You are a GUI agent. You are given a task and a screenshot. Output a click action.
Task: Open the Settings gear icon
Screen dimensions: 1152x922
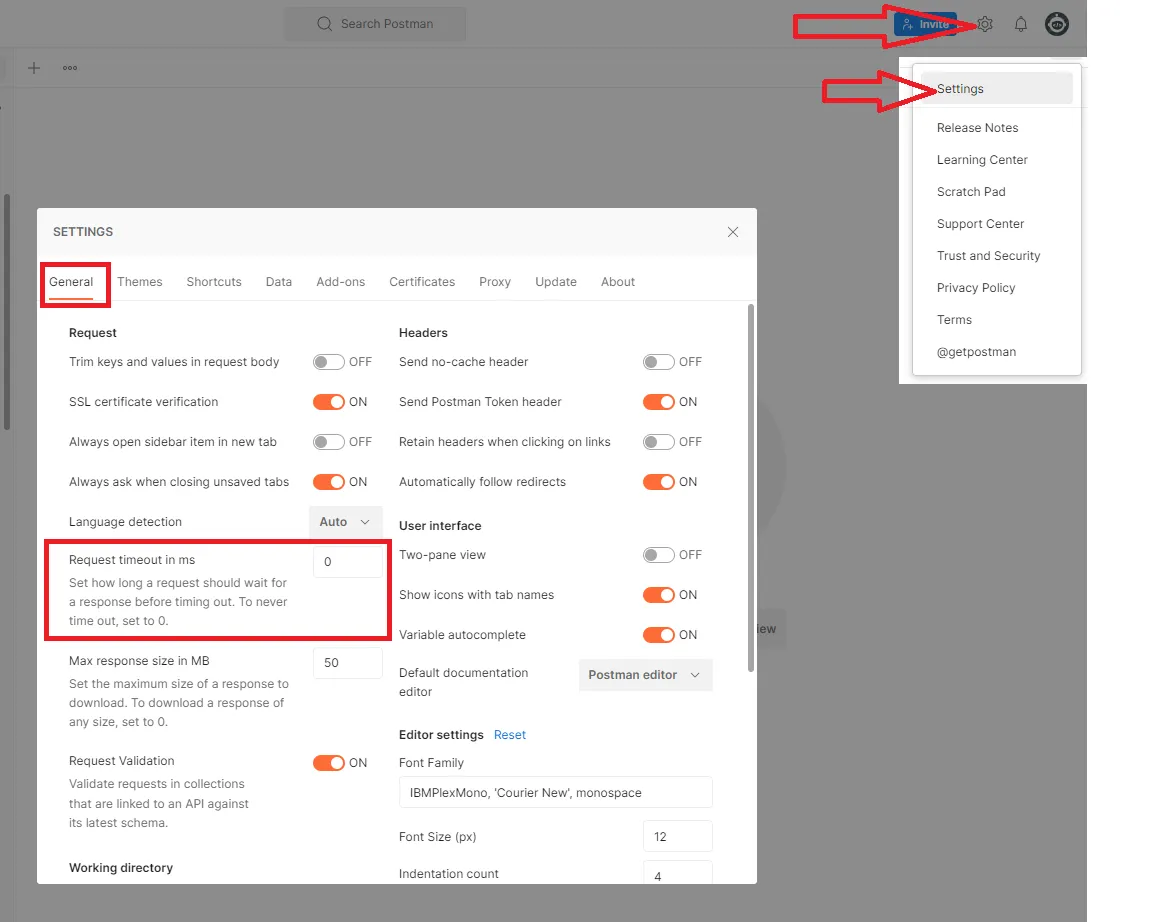coord(984,24)
